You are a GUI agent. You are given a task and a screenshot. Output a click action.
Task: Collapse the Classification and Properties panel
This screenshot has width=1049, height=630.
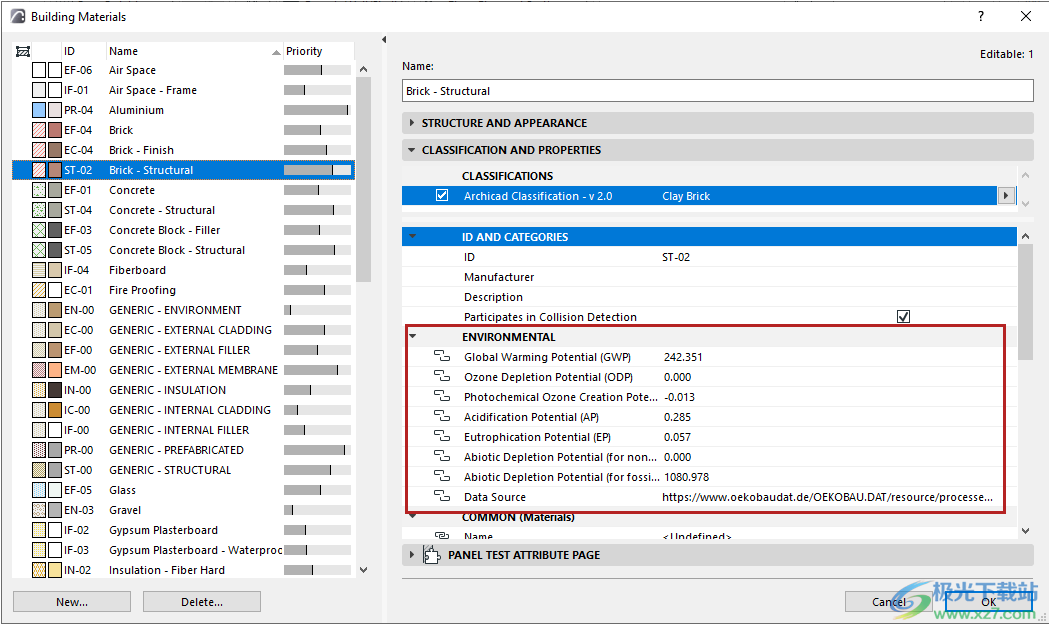tap(412, 150)
